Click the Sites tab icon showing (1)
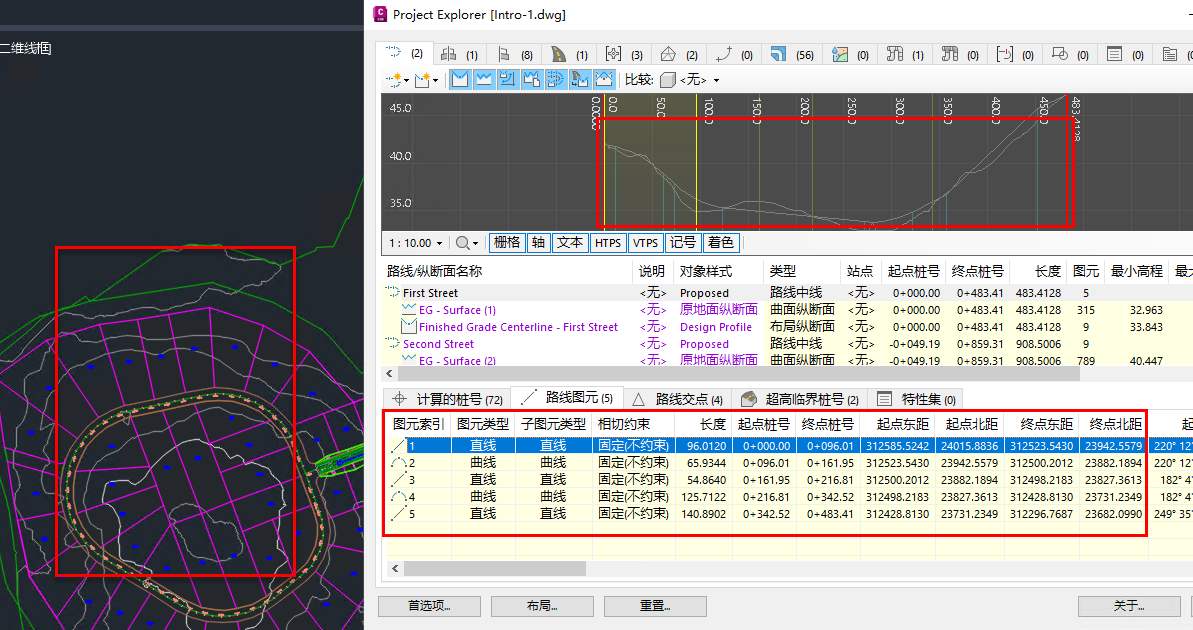1193x630 pixels. [458, 54]
